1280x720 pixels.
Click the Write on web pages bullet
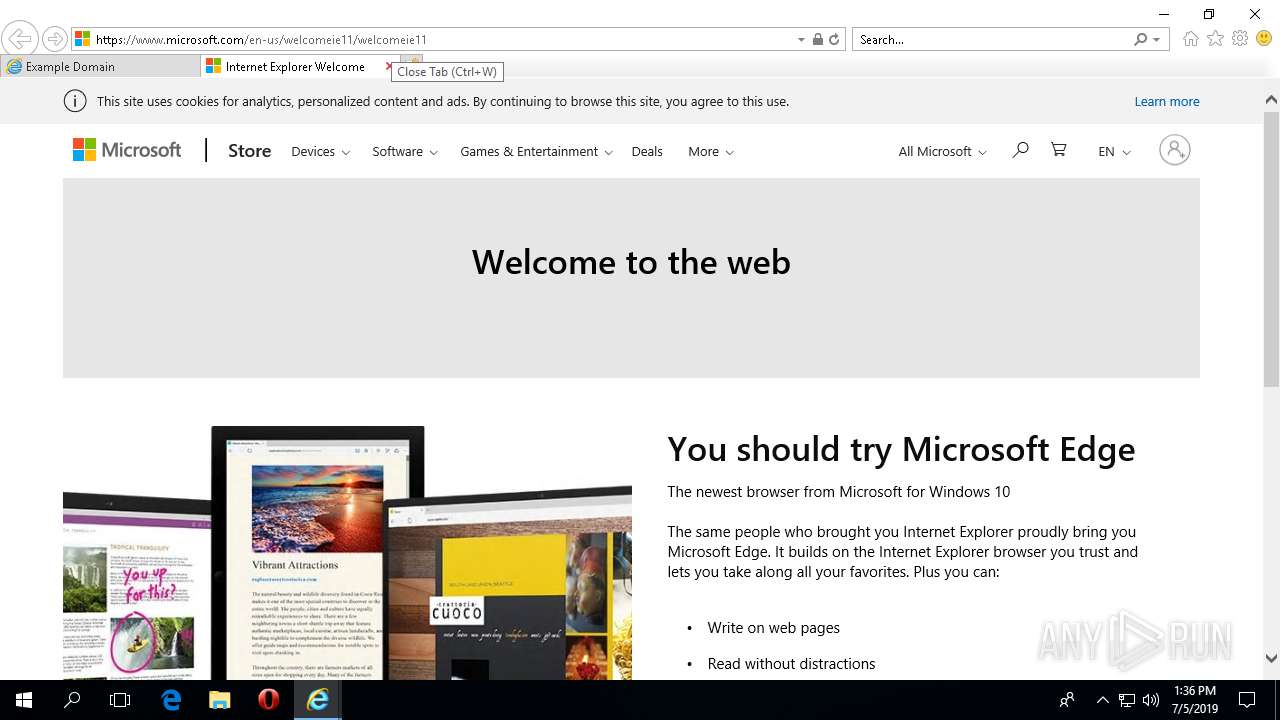click(773, 628)
